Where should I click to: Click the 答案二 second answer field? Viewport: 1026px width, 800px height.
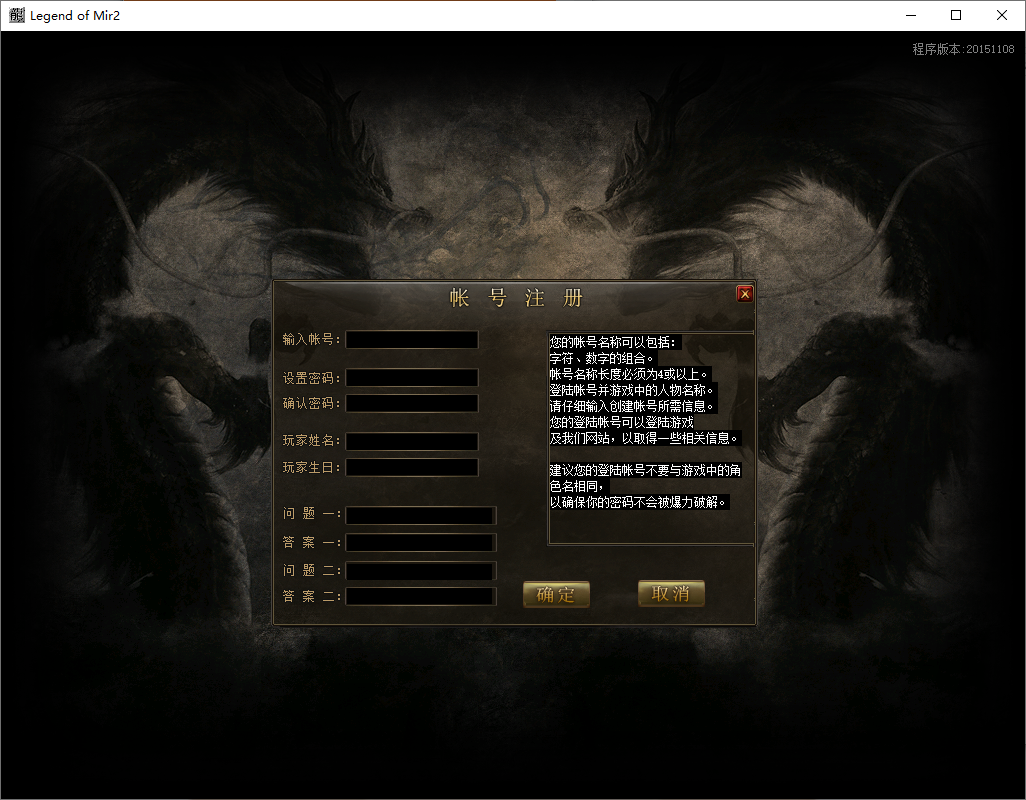click(x=420, y=596)
